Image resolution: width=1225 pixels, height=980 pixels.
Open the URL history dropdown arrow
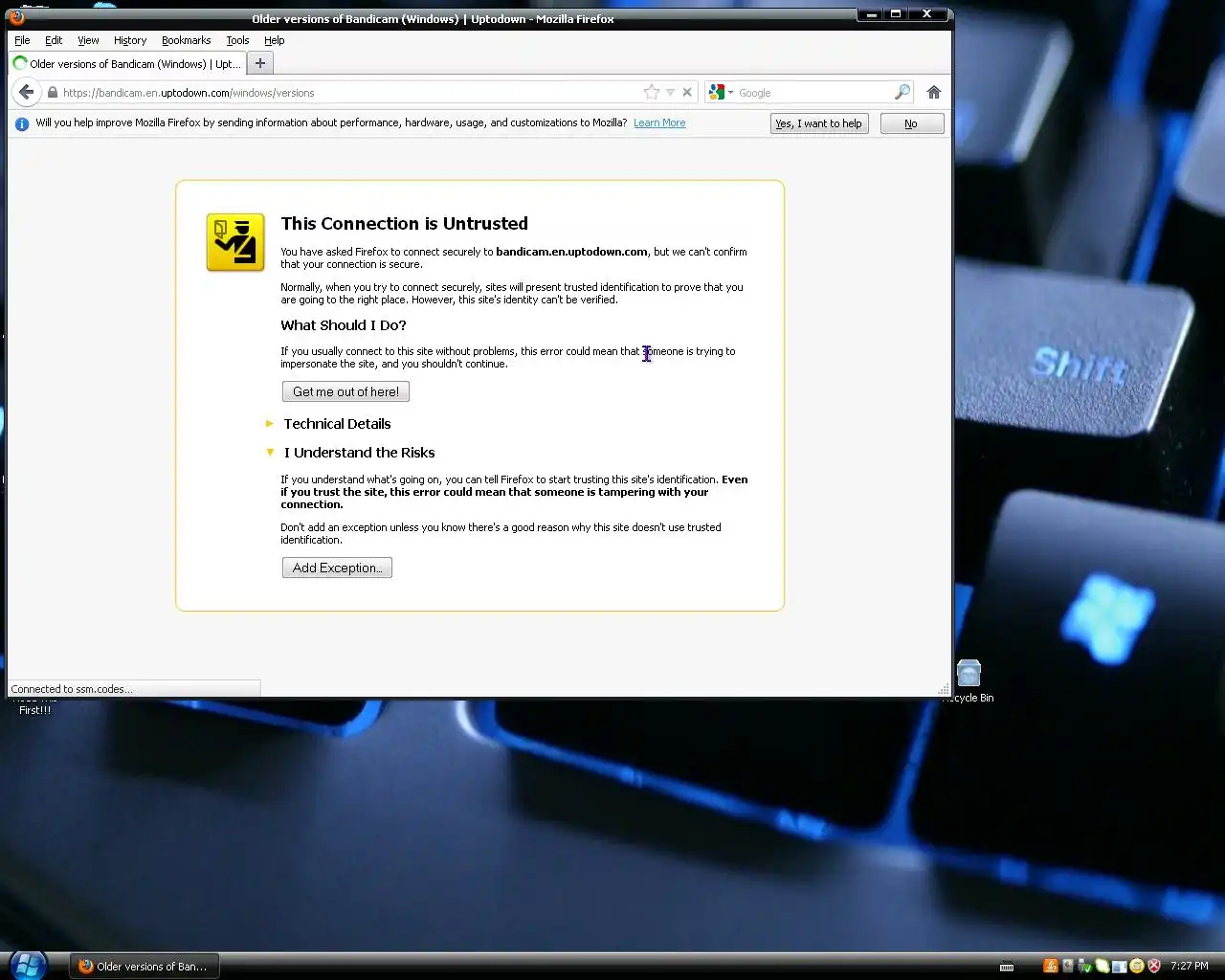[670, 93]
